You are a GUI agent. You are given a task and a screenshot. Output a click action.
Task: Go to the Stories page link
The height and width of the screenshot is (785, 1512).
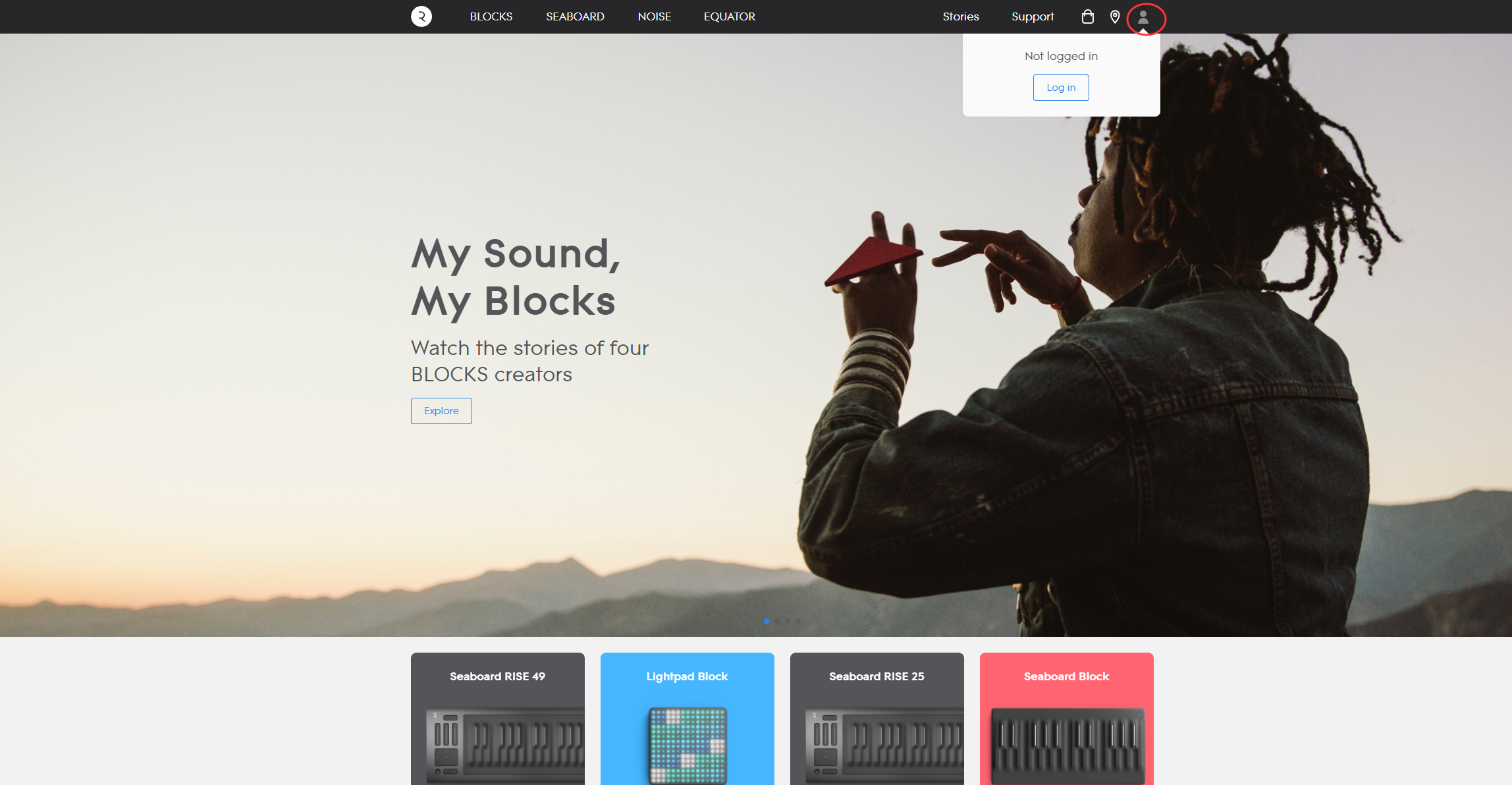point(961,16)
